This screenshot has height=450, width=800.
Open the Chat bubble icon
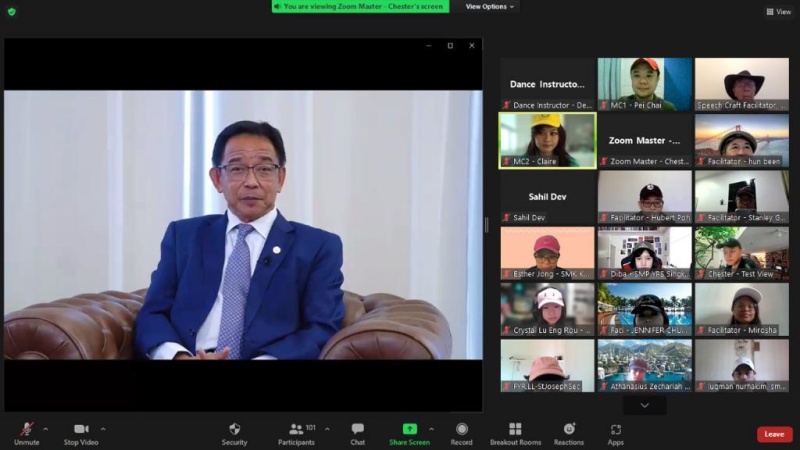pyautogui.click(x=358, y=429)
